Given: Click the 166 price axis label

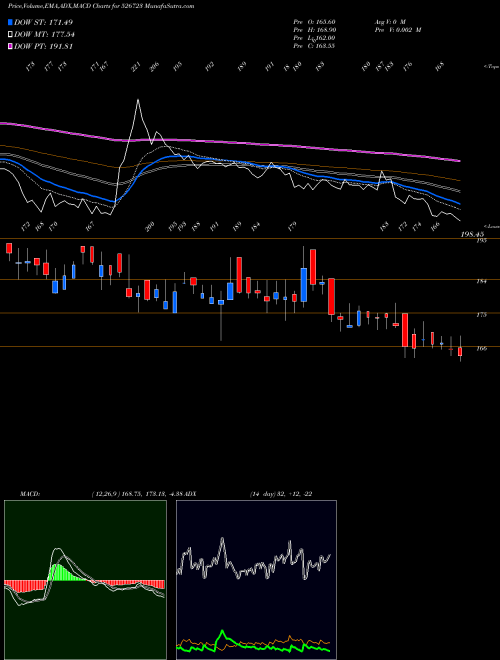Looking at the screenshot, I should (x=481, y=348).
